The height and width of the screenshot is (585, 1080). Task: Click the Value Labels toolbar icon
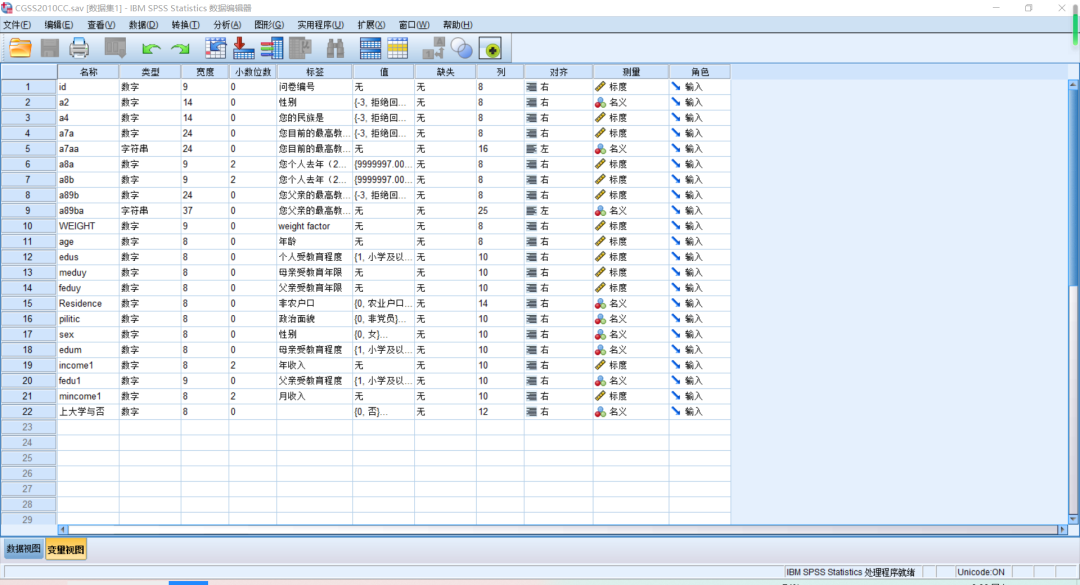(433, 48)
